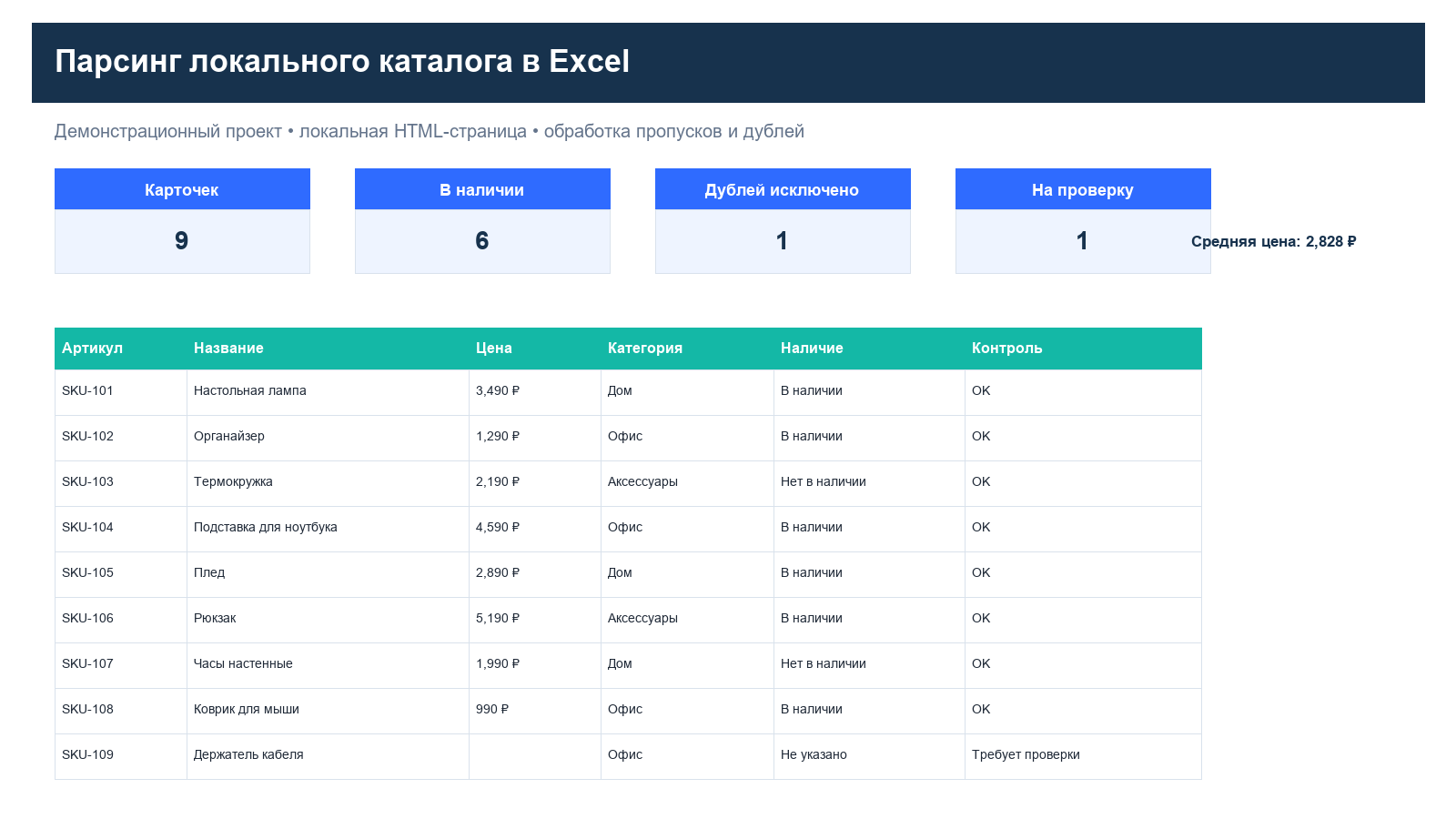The height and width of the screenshot is (819, 1456).
Task: Click the "Требует проверки" control cell
Action: 1083,756
